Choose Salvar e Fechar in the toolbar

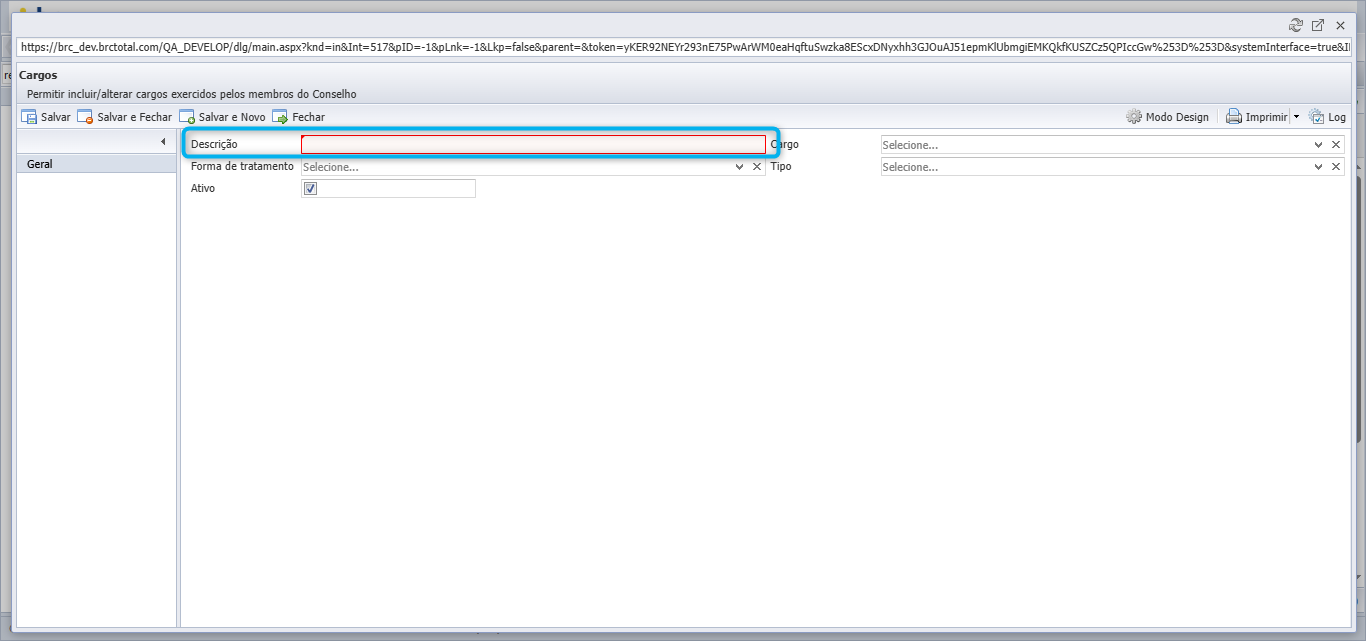point(125,117)
